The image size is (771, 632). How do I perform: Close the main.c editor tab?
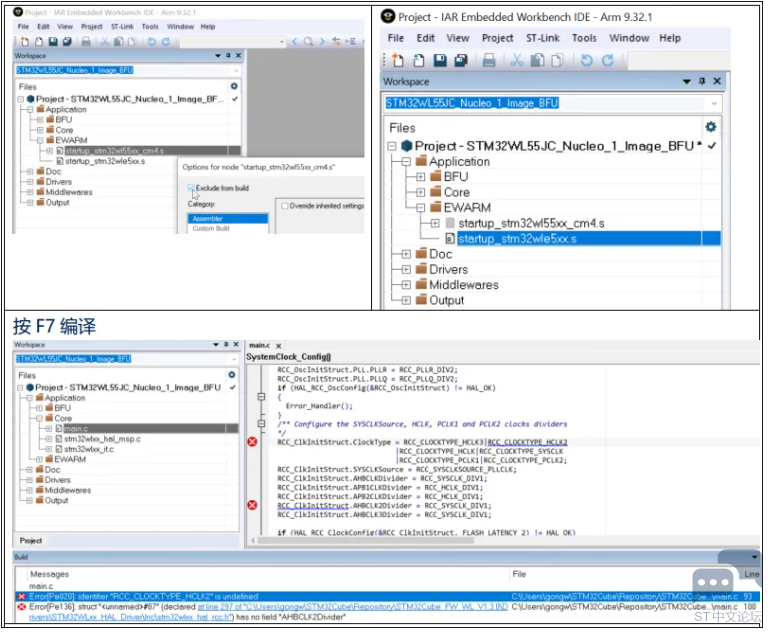(x=278, y=346)
